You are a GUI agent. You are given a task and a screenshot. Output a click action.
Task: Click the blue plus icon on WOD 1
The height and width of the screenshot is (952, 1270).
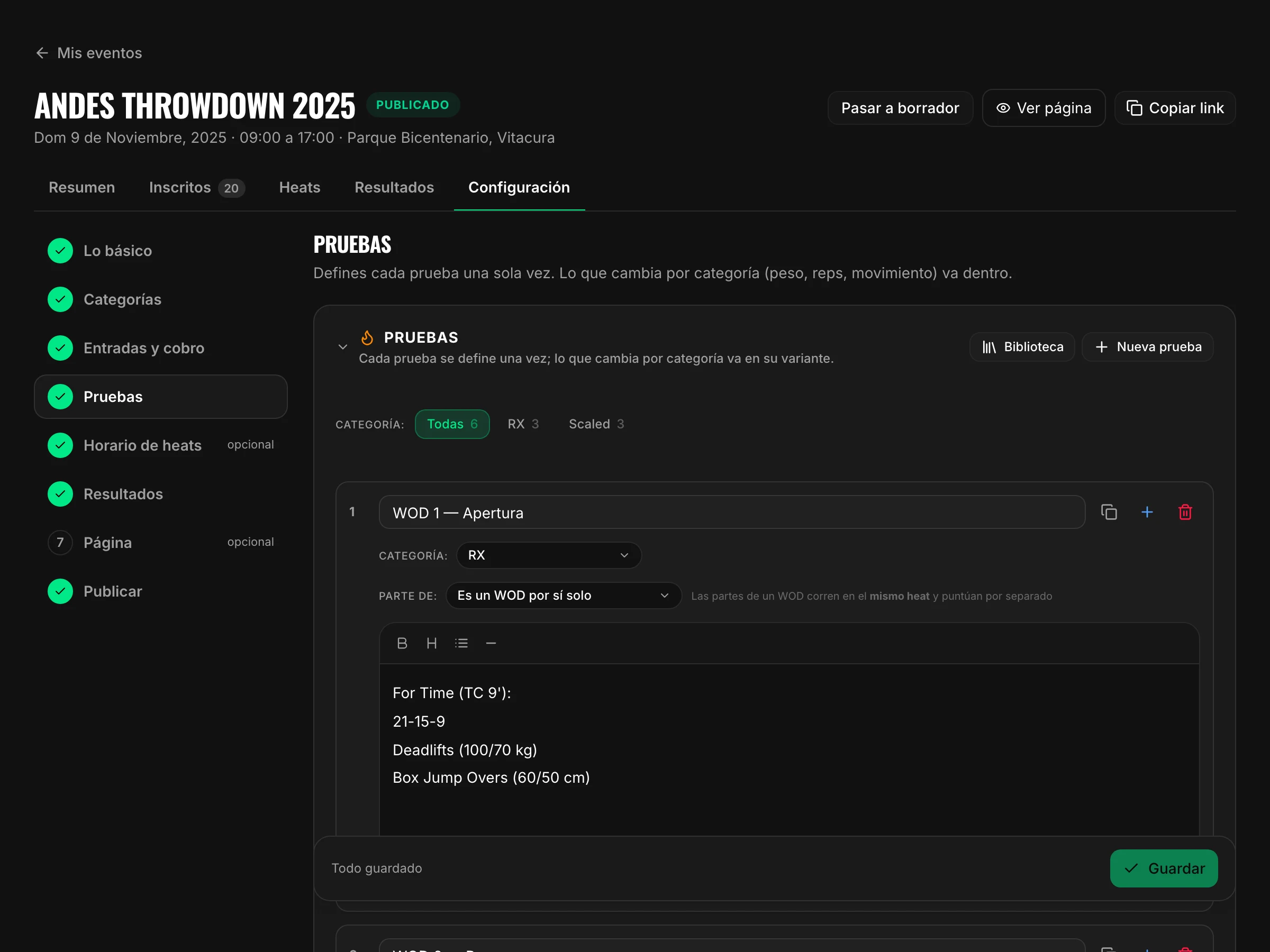tap(1147, 512)
